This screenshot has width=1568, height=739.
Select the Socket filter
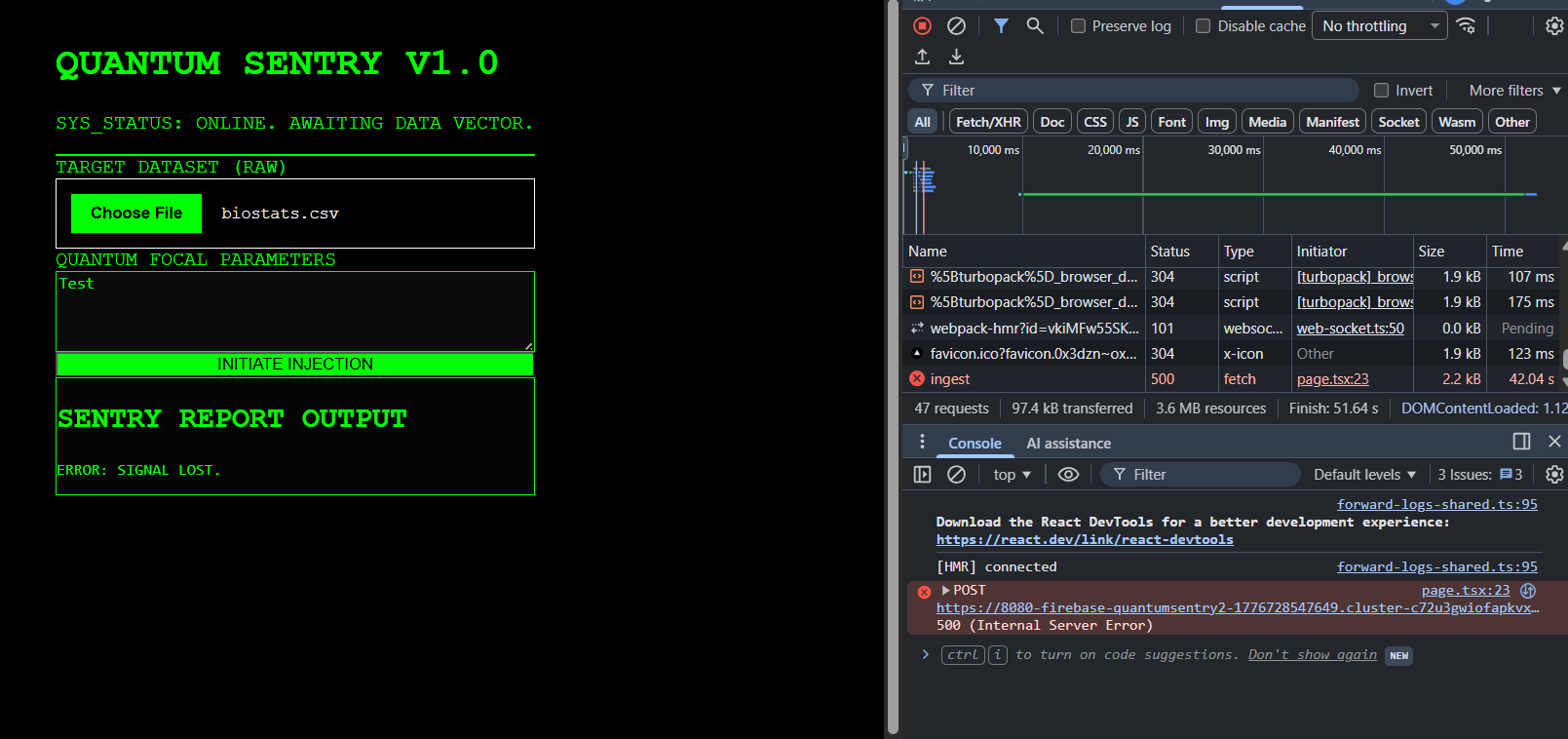(x=1398, y=122)
